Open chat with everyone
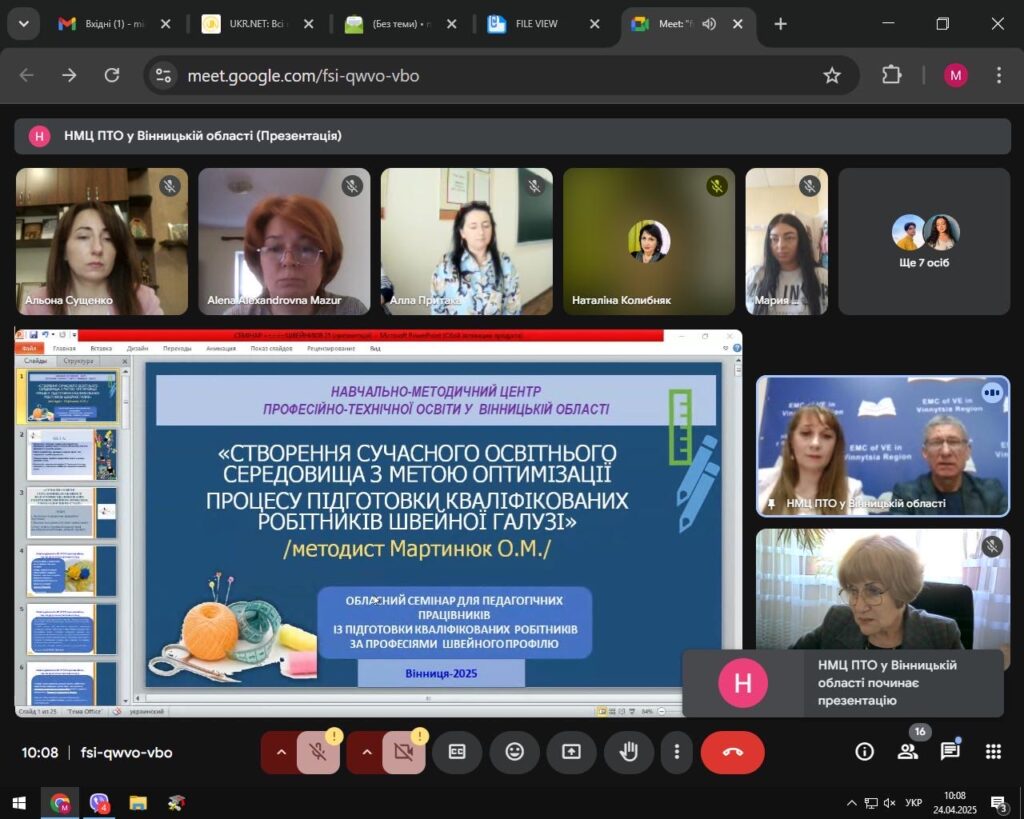1024x819 pixels. point(950,752)
